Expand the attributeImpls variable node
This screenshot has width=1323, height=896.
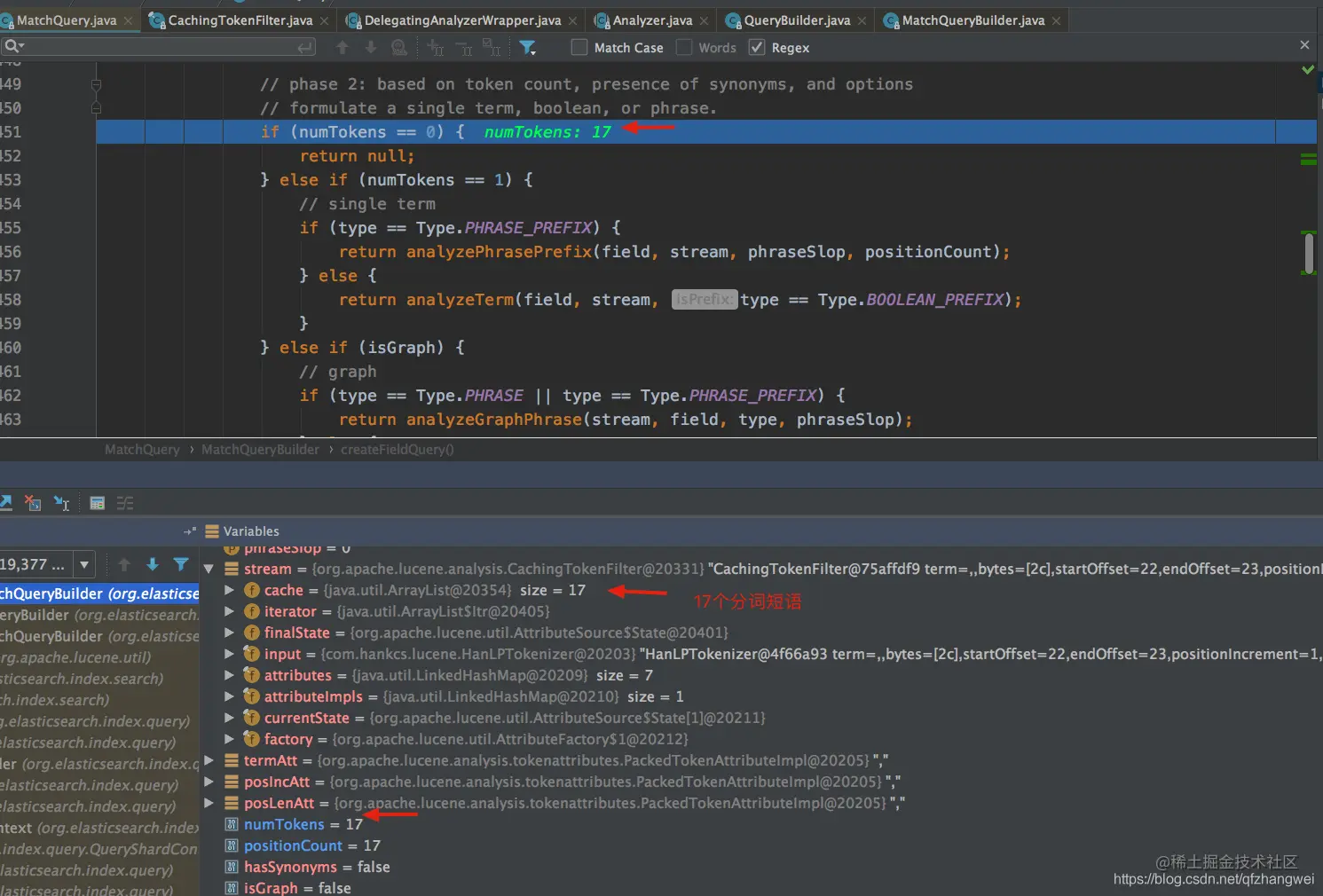[x=229, y=697]
